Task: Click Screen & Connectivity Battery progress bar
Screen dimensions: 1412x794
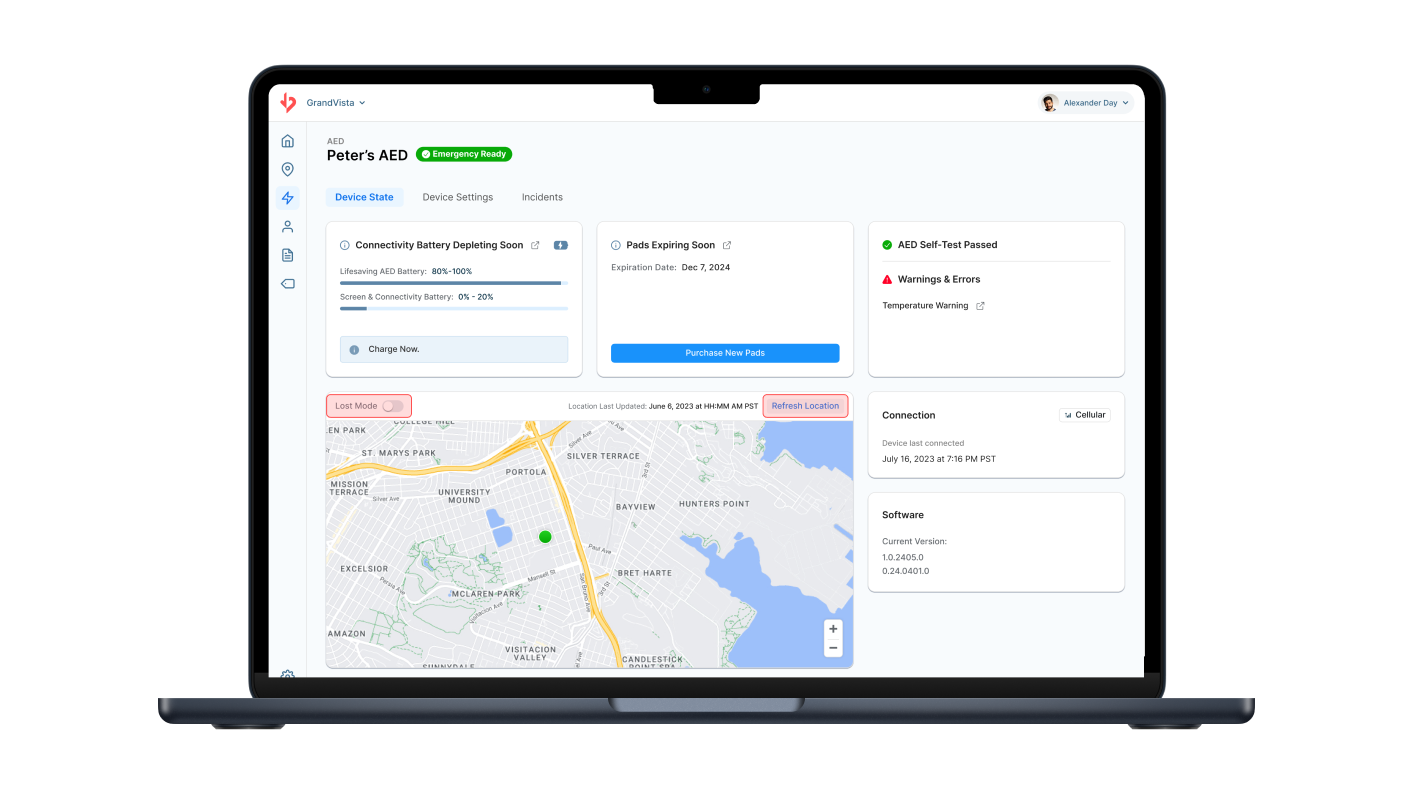Action: [x=454, y=309]
